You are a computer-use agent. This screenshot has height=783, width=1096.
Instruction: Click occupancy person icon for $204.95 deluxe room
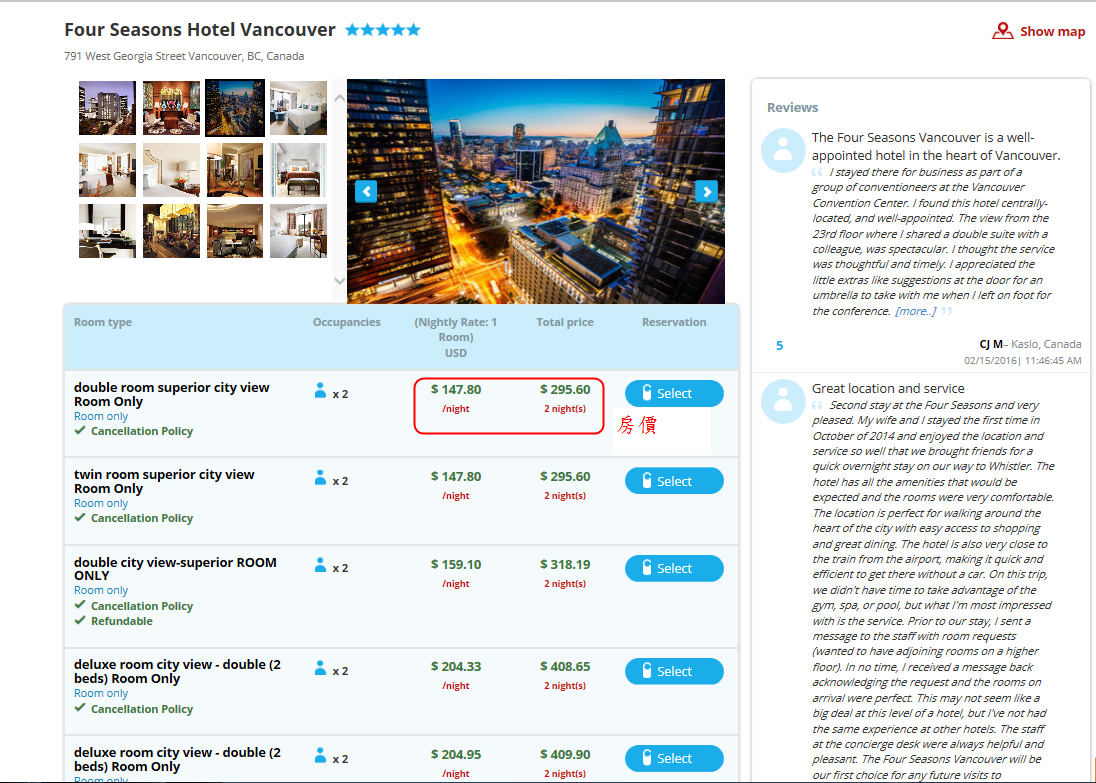[320, 755]
